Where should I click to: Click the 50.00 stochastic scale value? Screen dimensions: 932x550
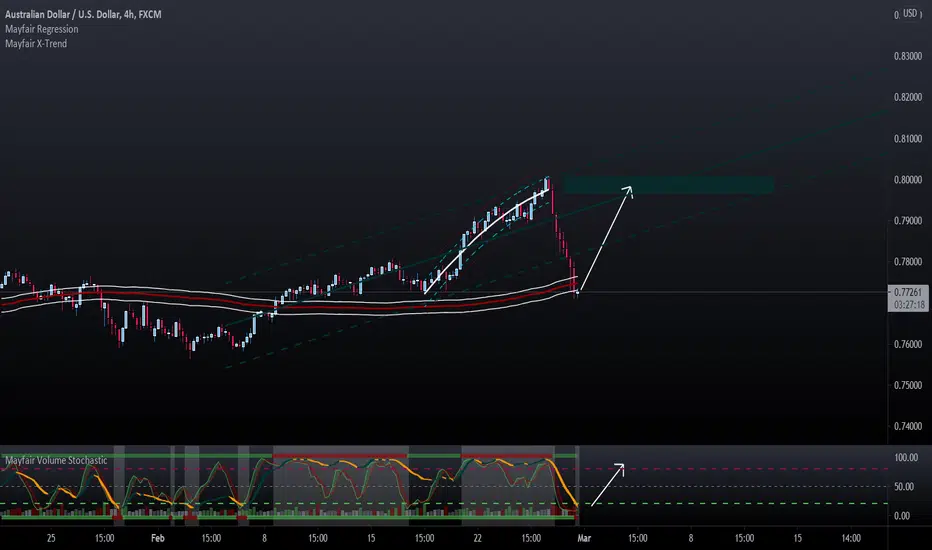(904, 487)
